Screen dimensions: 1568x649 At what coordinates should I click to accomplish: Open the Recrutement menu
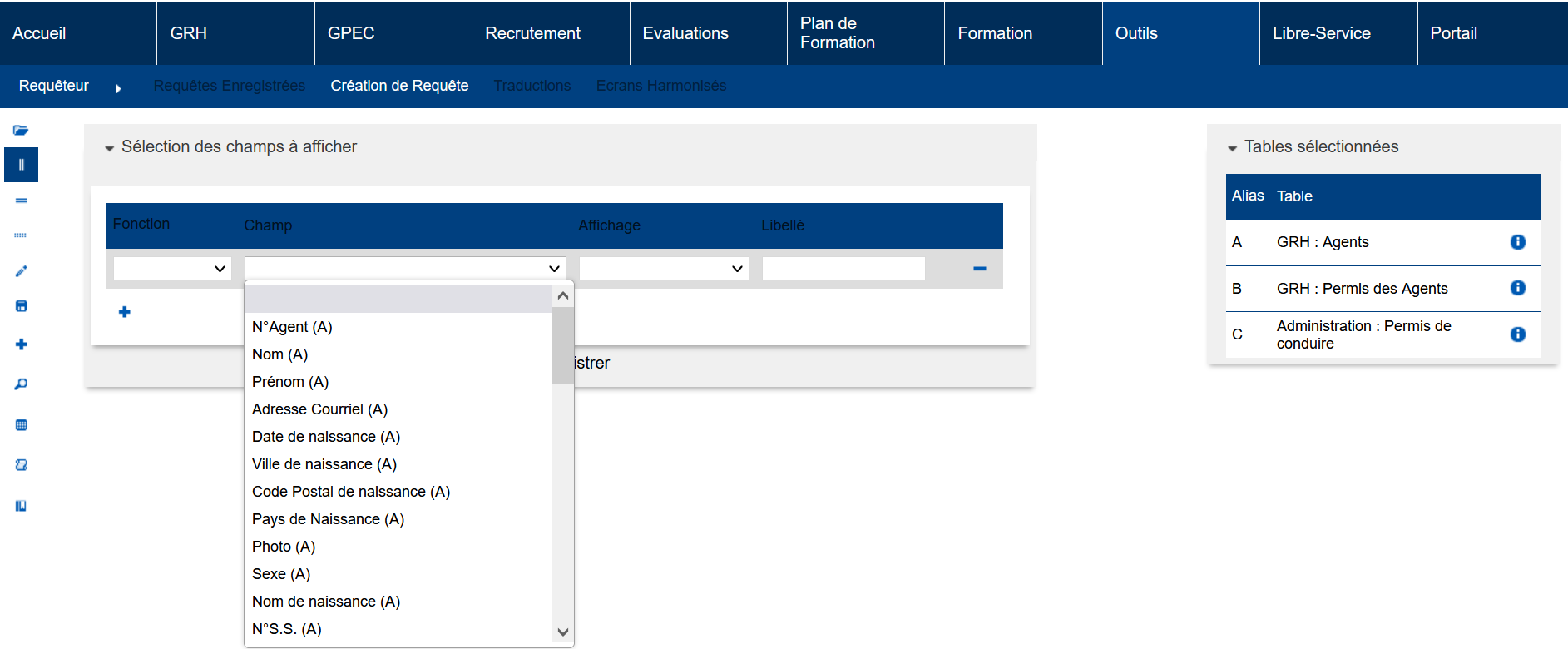click(x=532, y=33)
